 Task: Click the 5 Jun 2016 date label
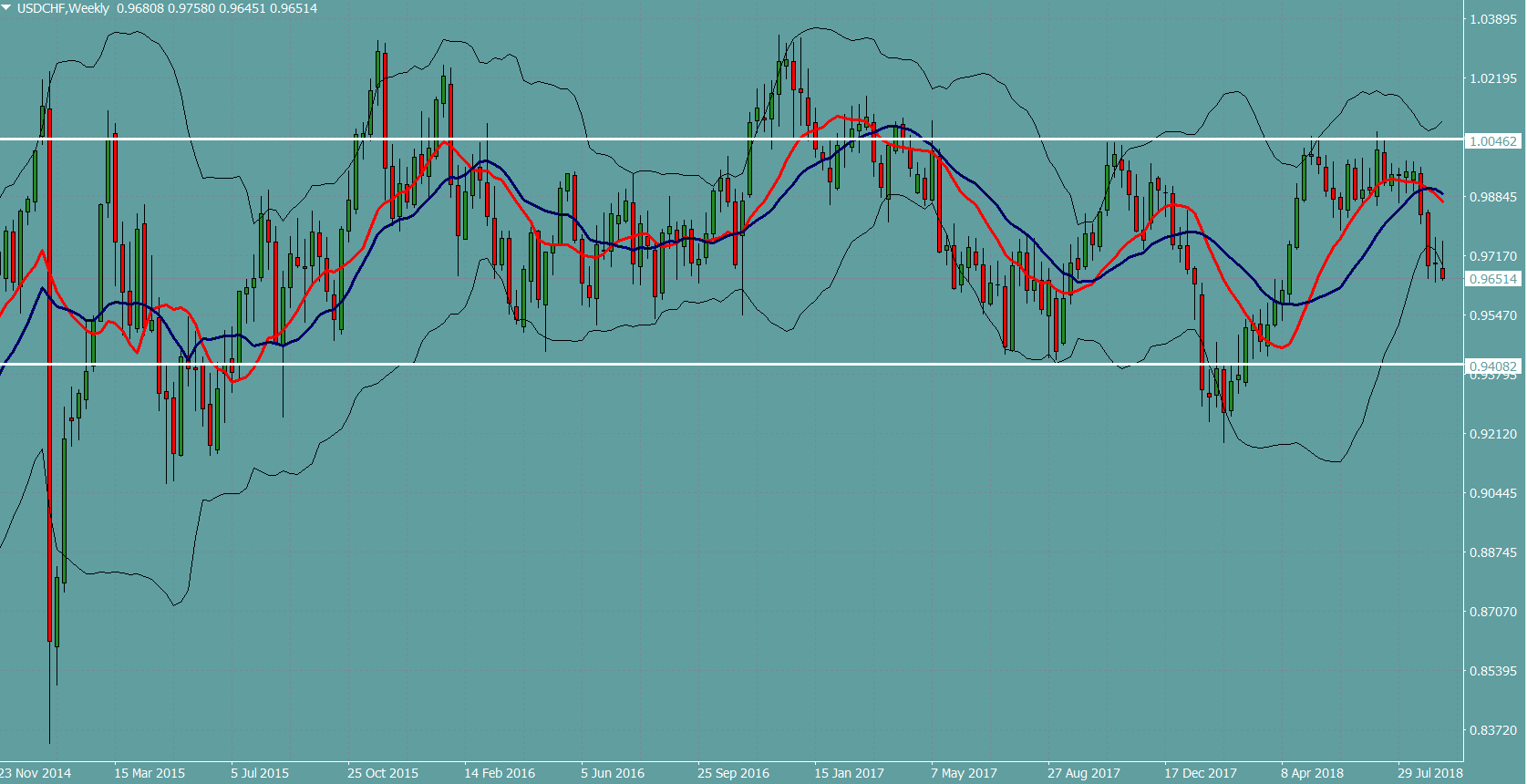pos(613,773)
